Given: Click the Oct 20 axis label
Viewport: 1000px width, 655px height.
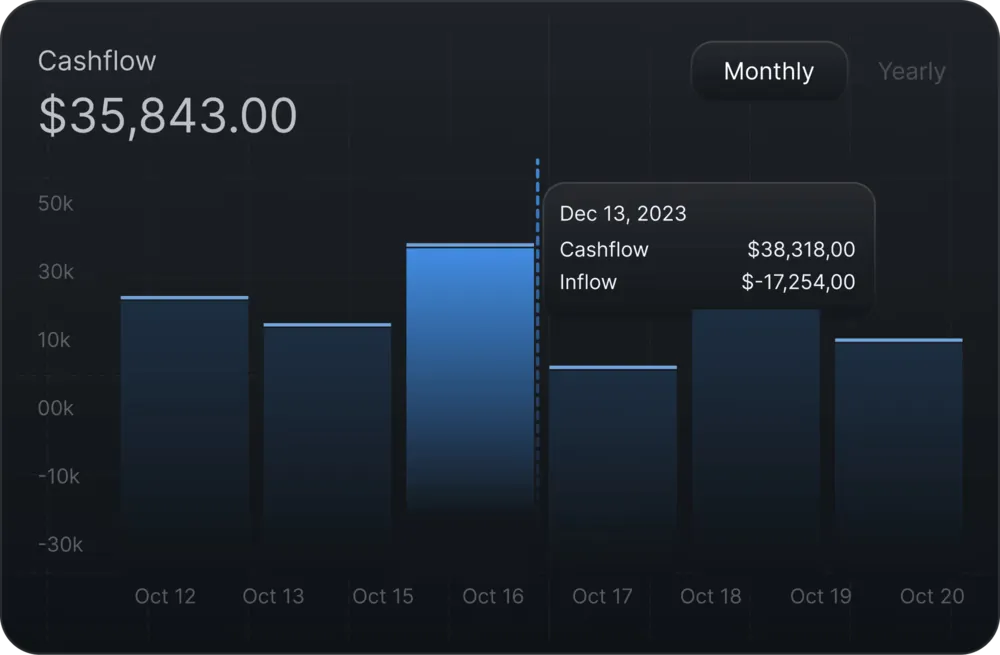Looking at the screenshot, I should tap(932, 596).
